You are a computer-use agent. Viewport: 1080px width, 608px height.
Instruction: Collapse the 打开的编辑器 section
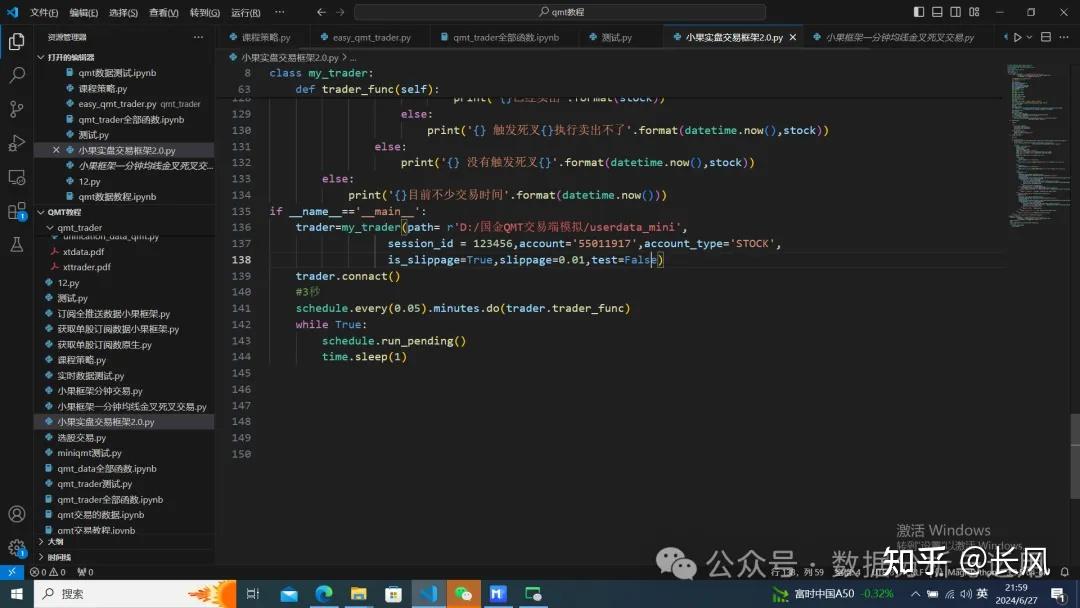point(70,57)
